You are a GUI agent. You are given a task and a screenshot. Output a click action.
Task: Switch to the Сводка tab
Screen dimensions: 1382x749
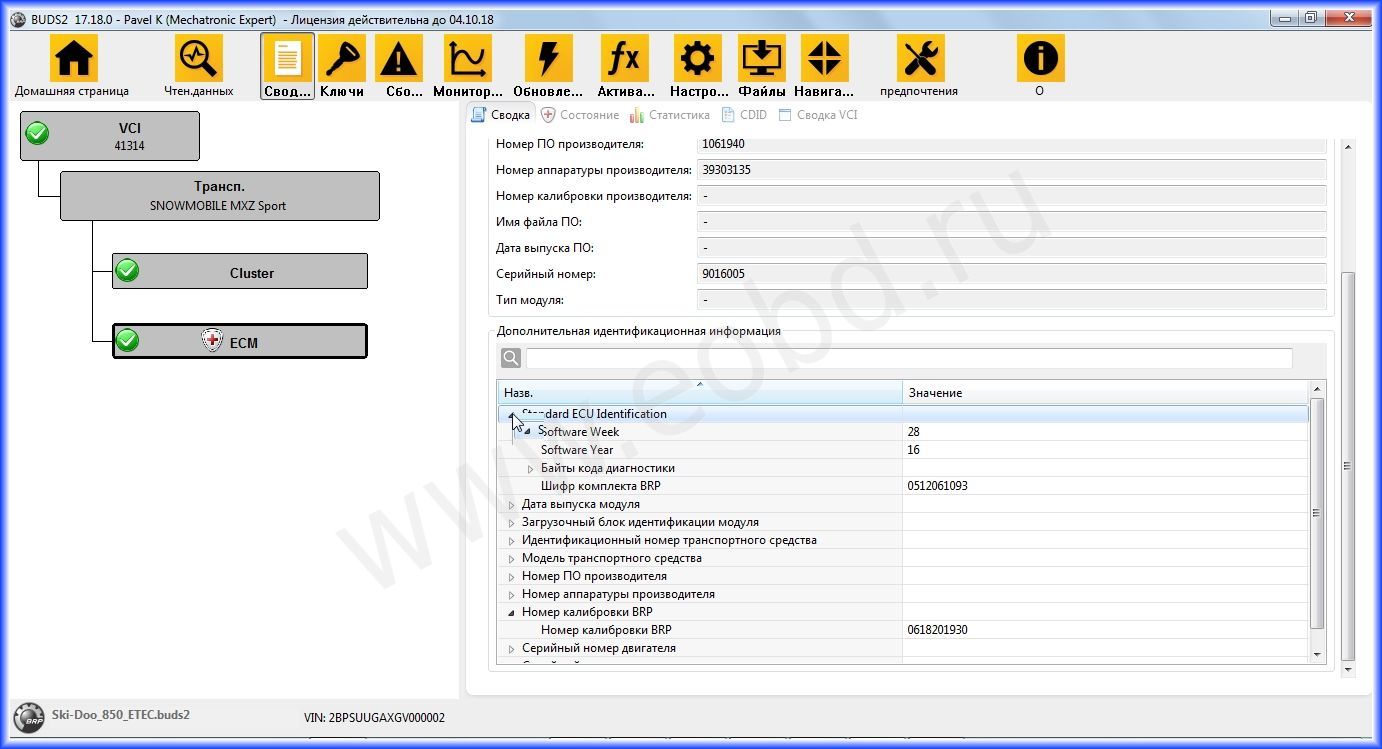tap(501, 115)
